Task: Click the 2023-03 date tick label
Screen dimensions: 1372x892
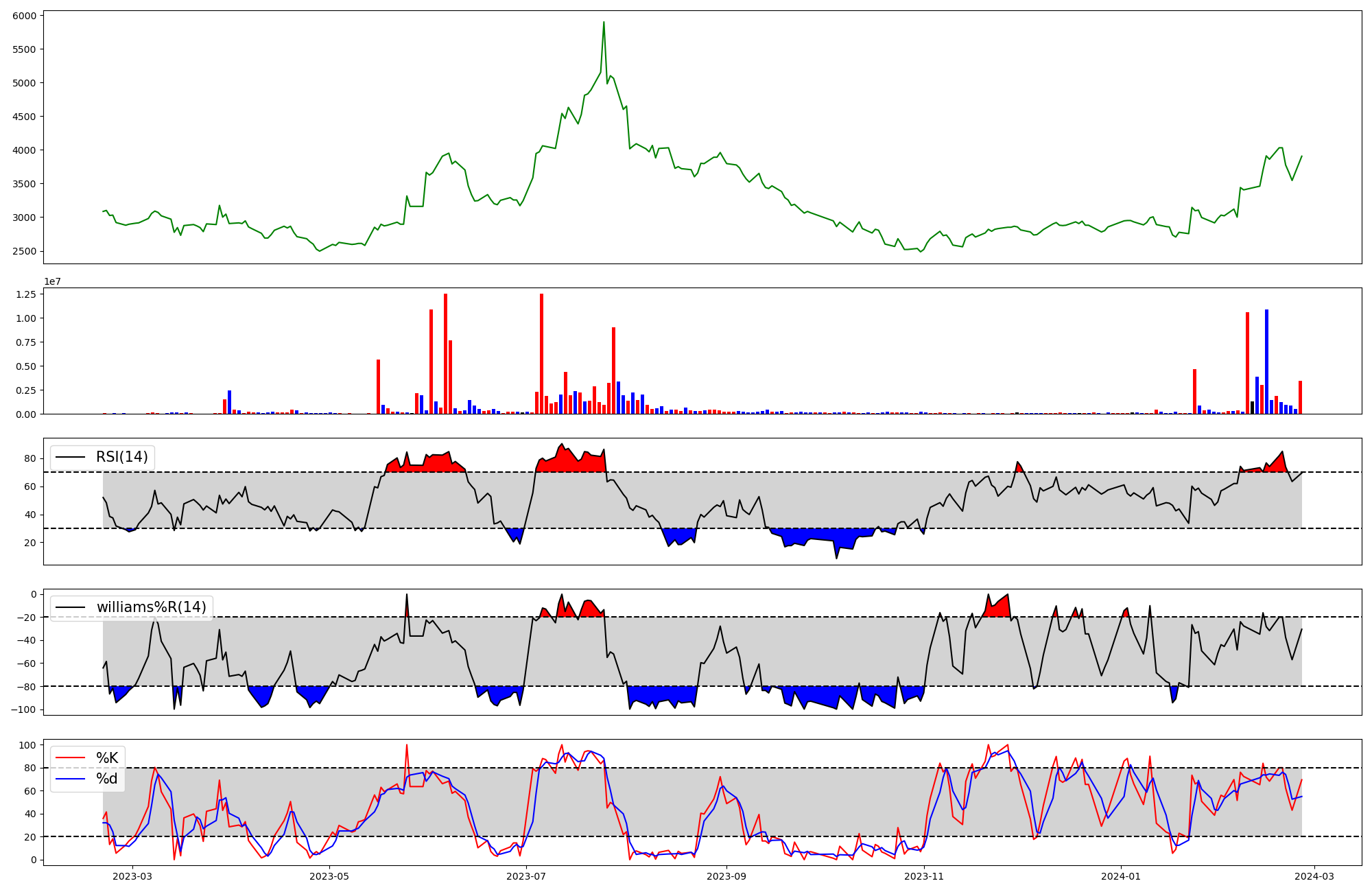Action: tap(132, 876)
